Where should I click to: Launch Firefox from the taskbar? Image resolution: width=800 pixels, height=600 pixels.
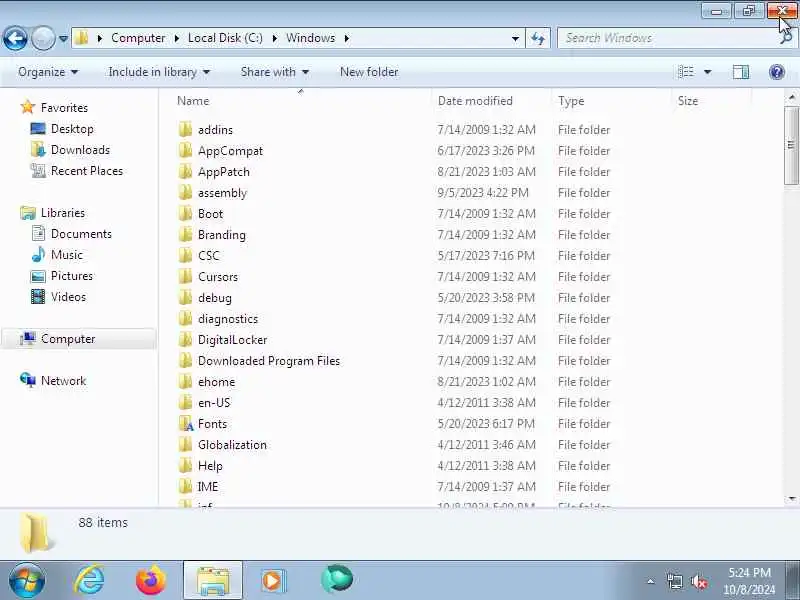click(151, 580)
